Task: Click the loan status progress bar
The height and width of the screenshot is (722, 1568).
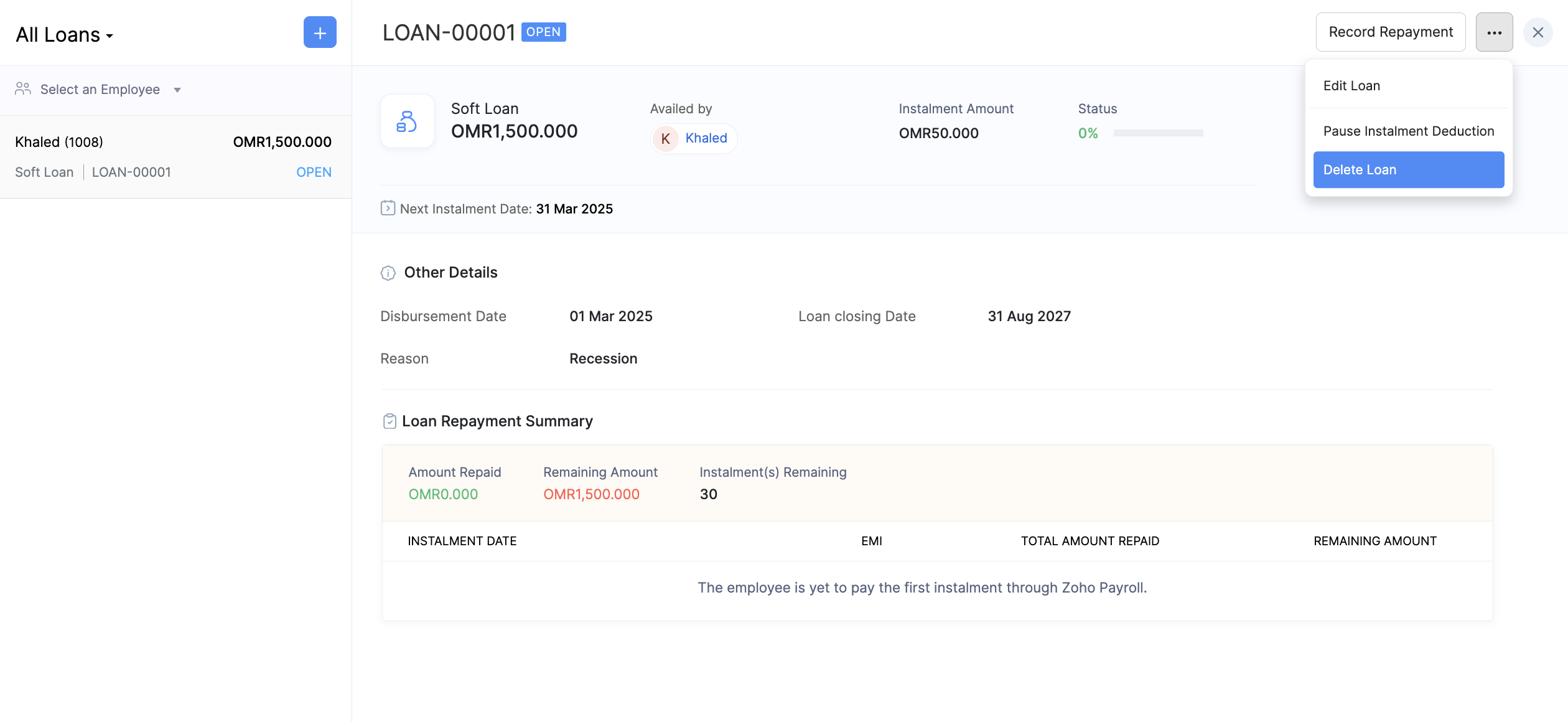Action: click(x=1158, y=133)
